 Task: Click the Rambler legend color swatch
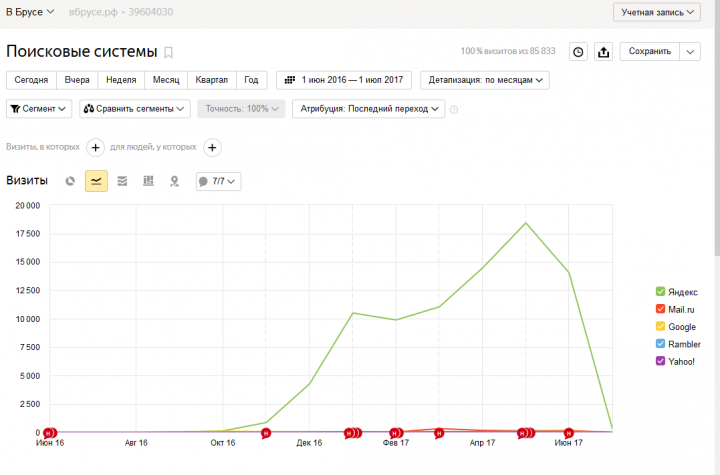[x=660, y=344]
